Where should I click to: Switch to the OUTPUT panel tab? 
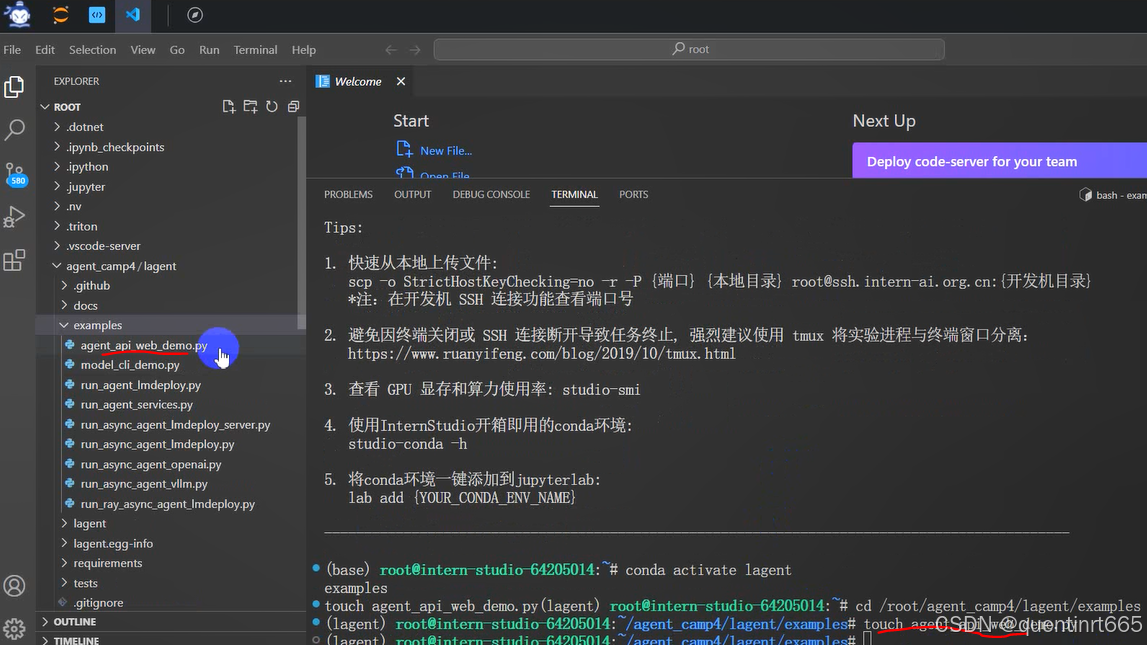coord(413,195)
